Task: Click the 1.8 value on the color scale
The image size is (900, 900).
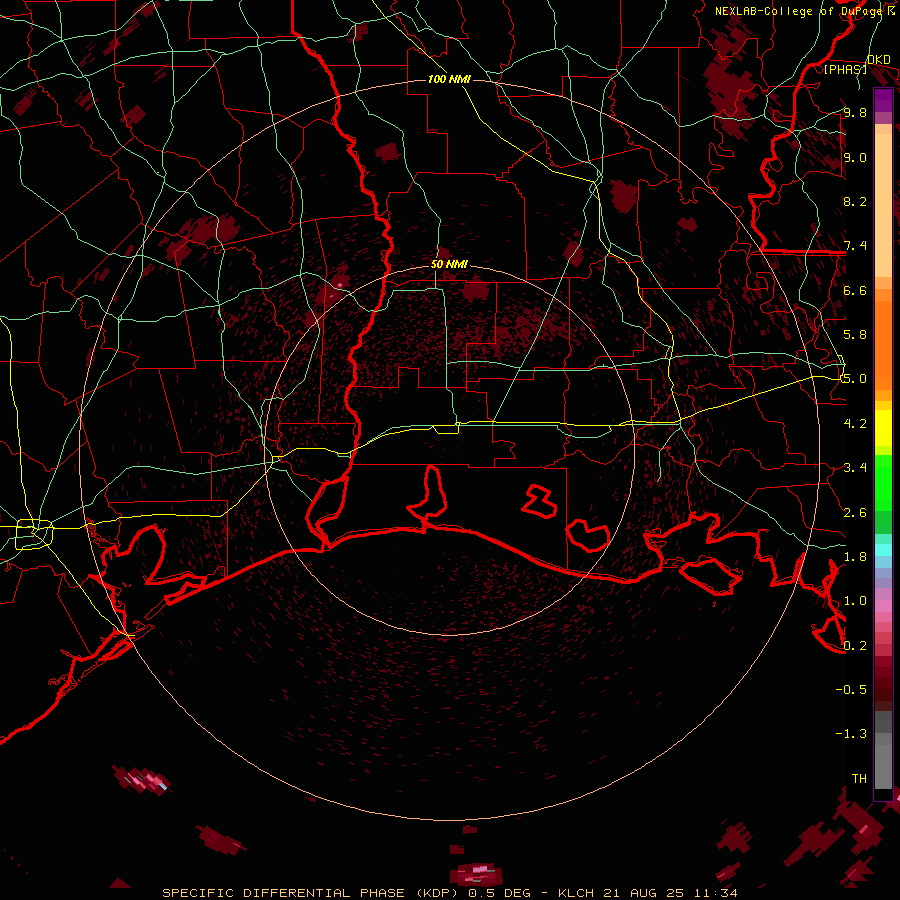Action: click(x=855, y=557)
